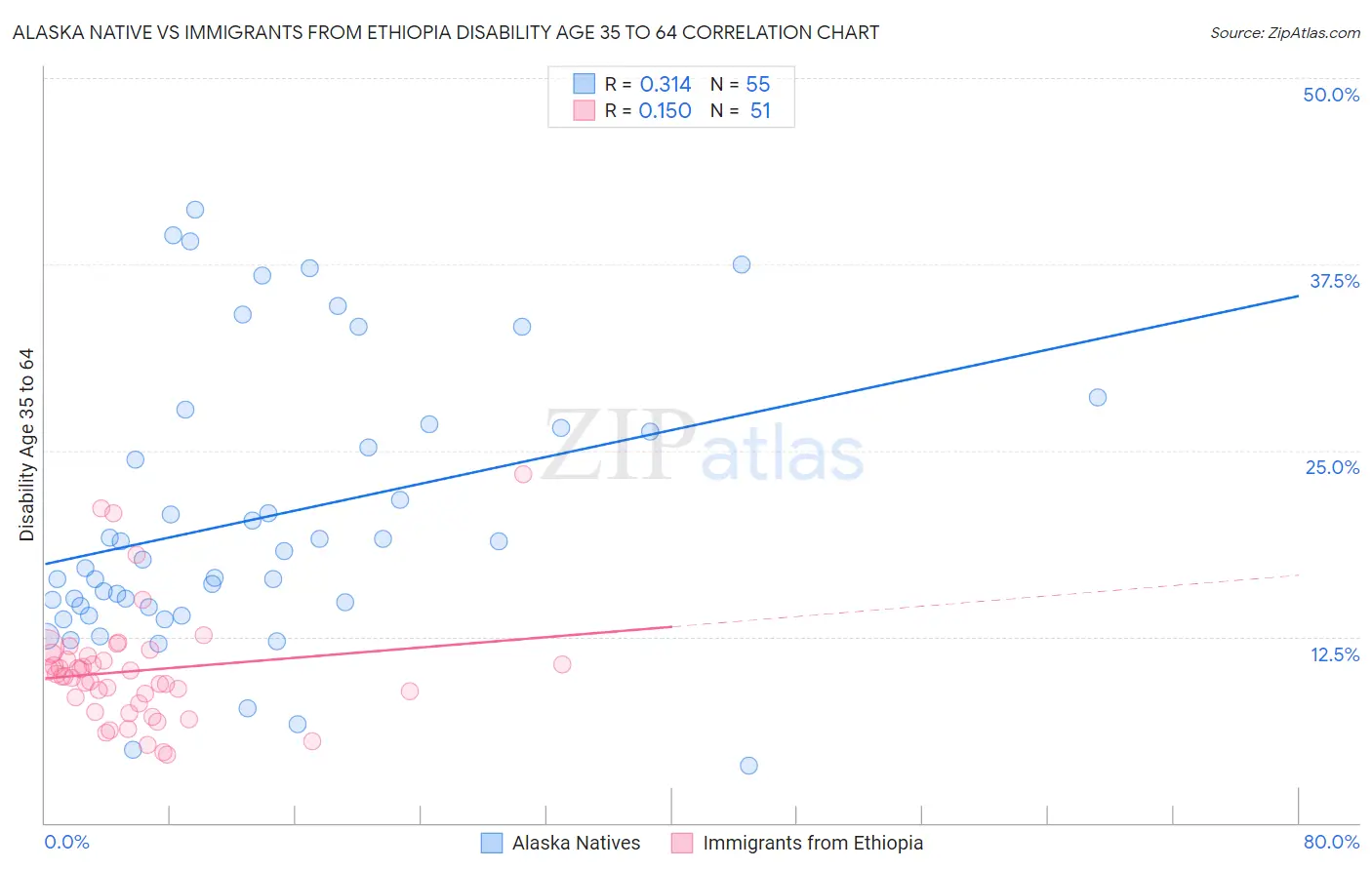Click the blue data point farthest right near 28%

coord(1098,397)
